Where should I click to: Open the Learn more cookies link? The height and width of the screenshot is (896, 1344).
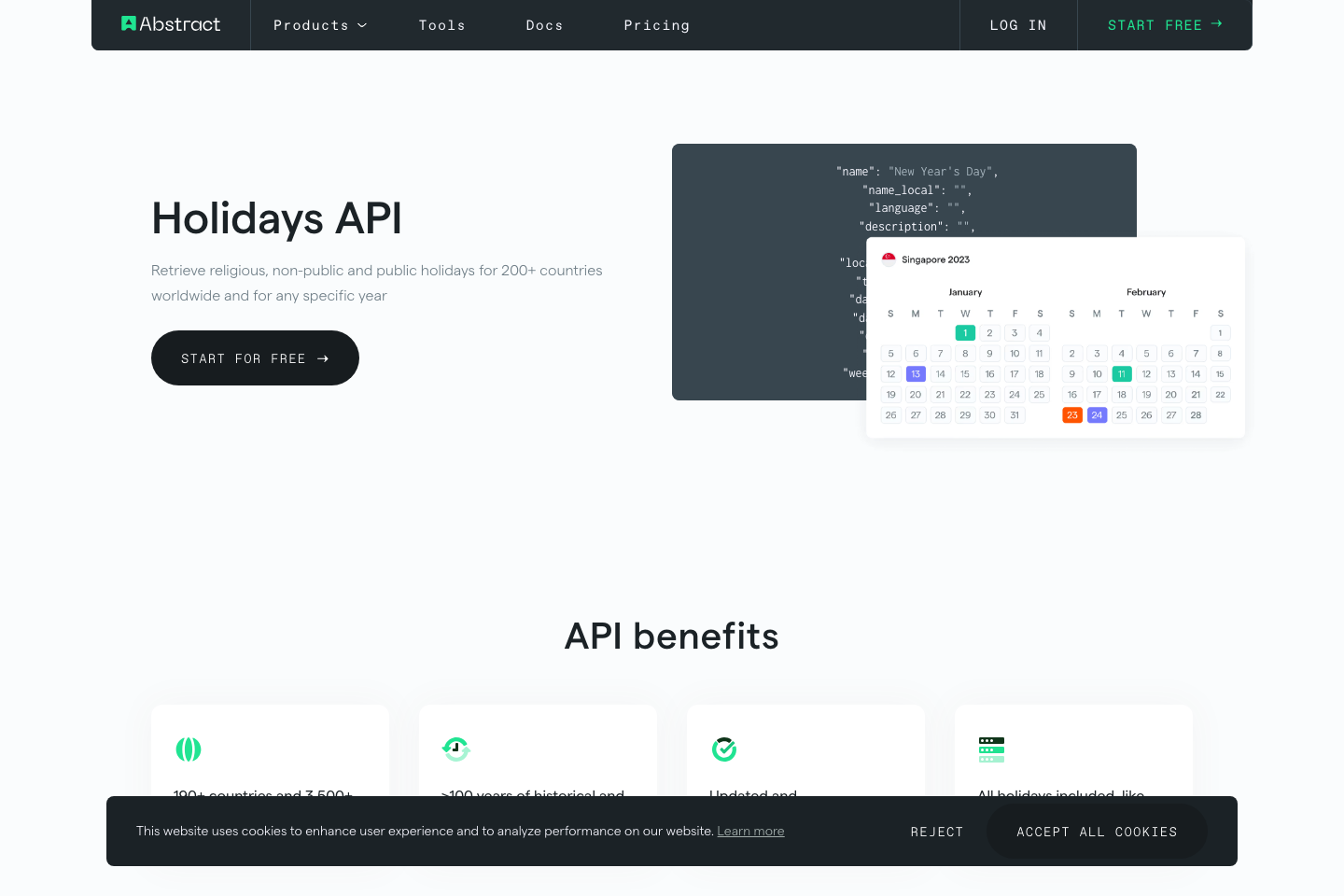pos(750,831)
